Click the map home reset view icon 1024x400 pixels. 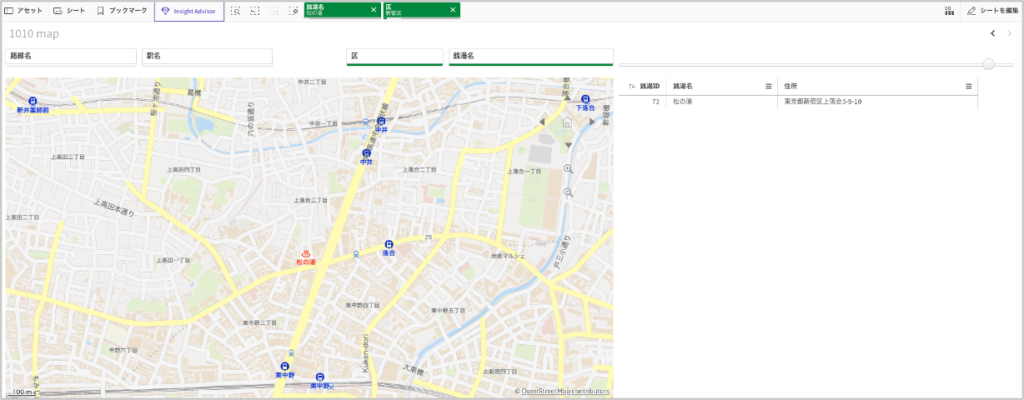click(567, 122)
